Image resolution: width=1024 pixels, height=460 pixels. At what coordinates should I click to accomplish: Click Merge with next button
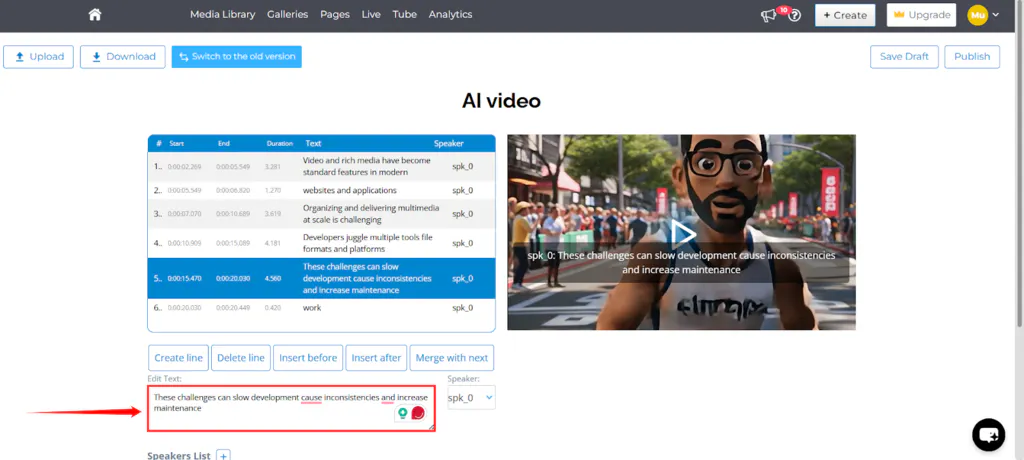452,357
